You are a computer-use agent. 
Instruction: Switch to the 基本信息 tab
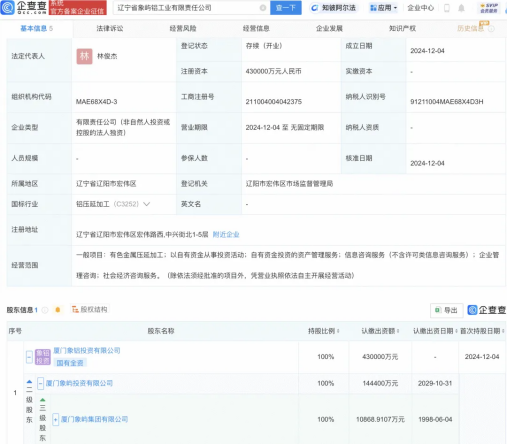tap(36, 28)
